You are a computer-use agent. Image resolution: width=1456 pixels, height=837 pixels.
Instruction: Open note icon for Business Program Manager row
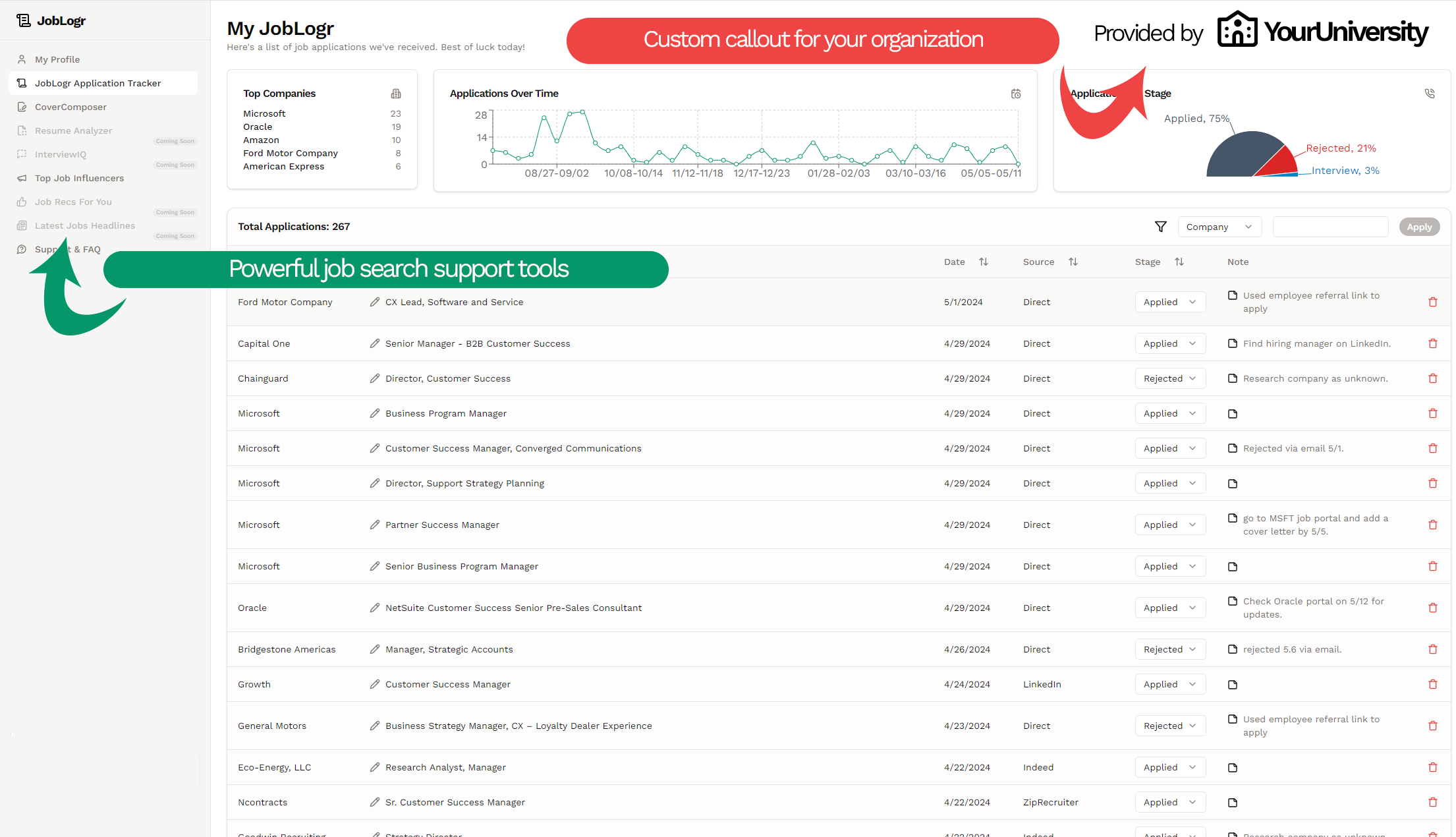tap(1233, 414)
